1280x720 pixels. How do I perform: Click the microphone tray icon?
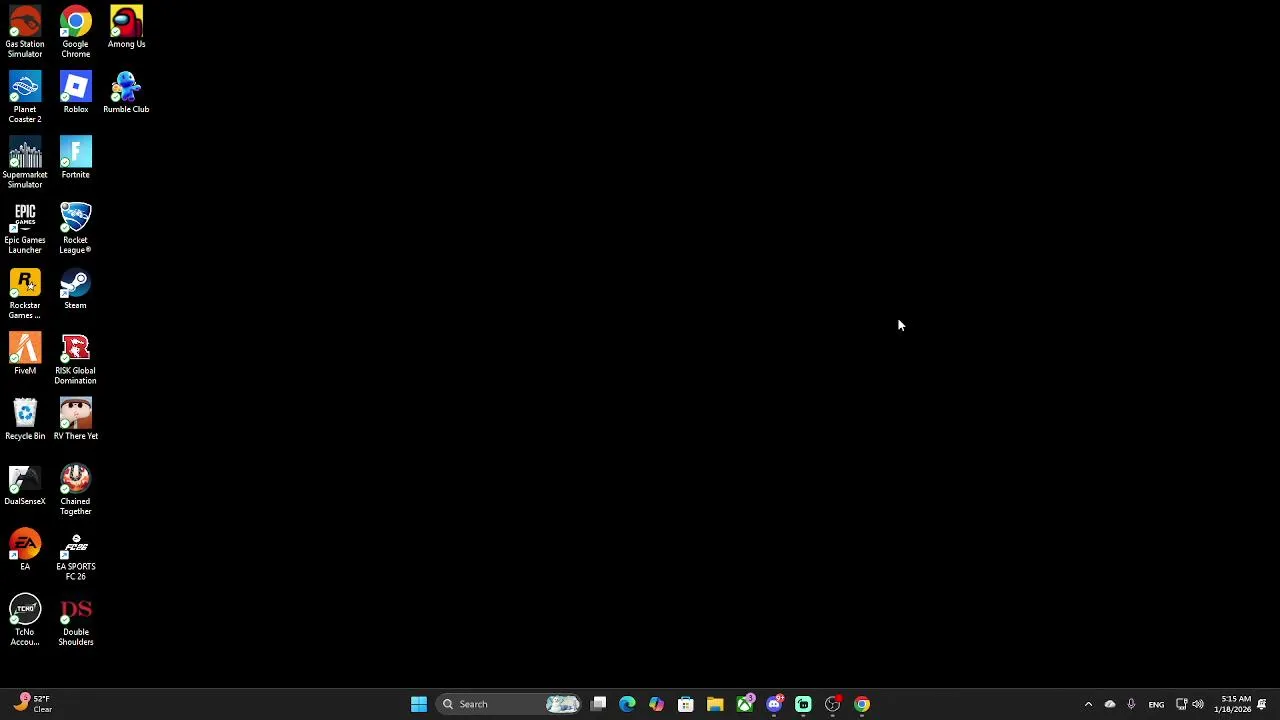click(x=1131, y=704)
